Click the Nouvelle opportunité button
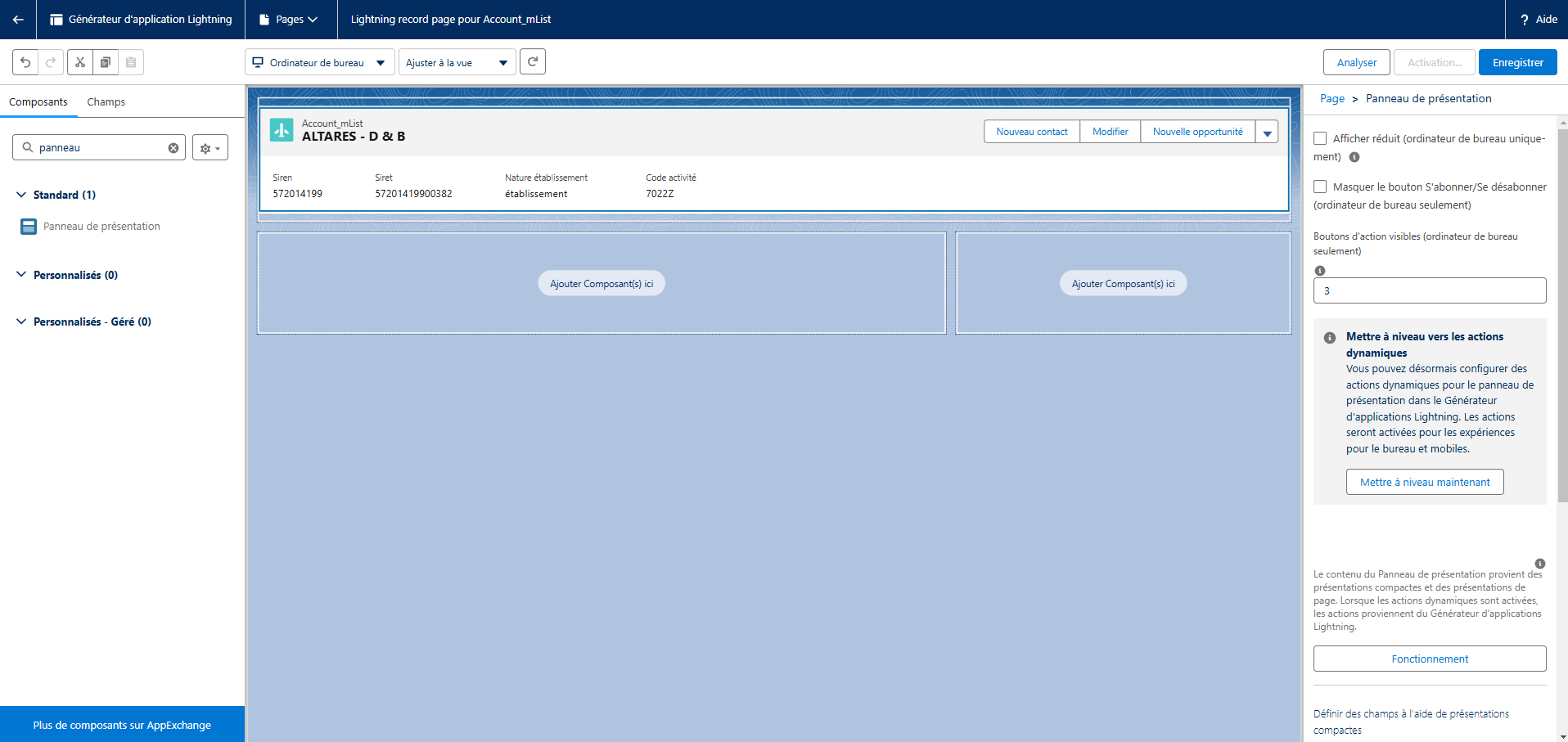The width and height of the screenshot is (1568, 742). tap(1198, 132)
